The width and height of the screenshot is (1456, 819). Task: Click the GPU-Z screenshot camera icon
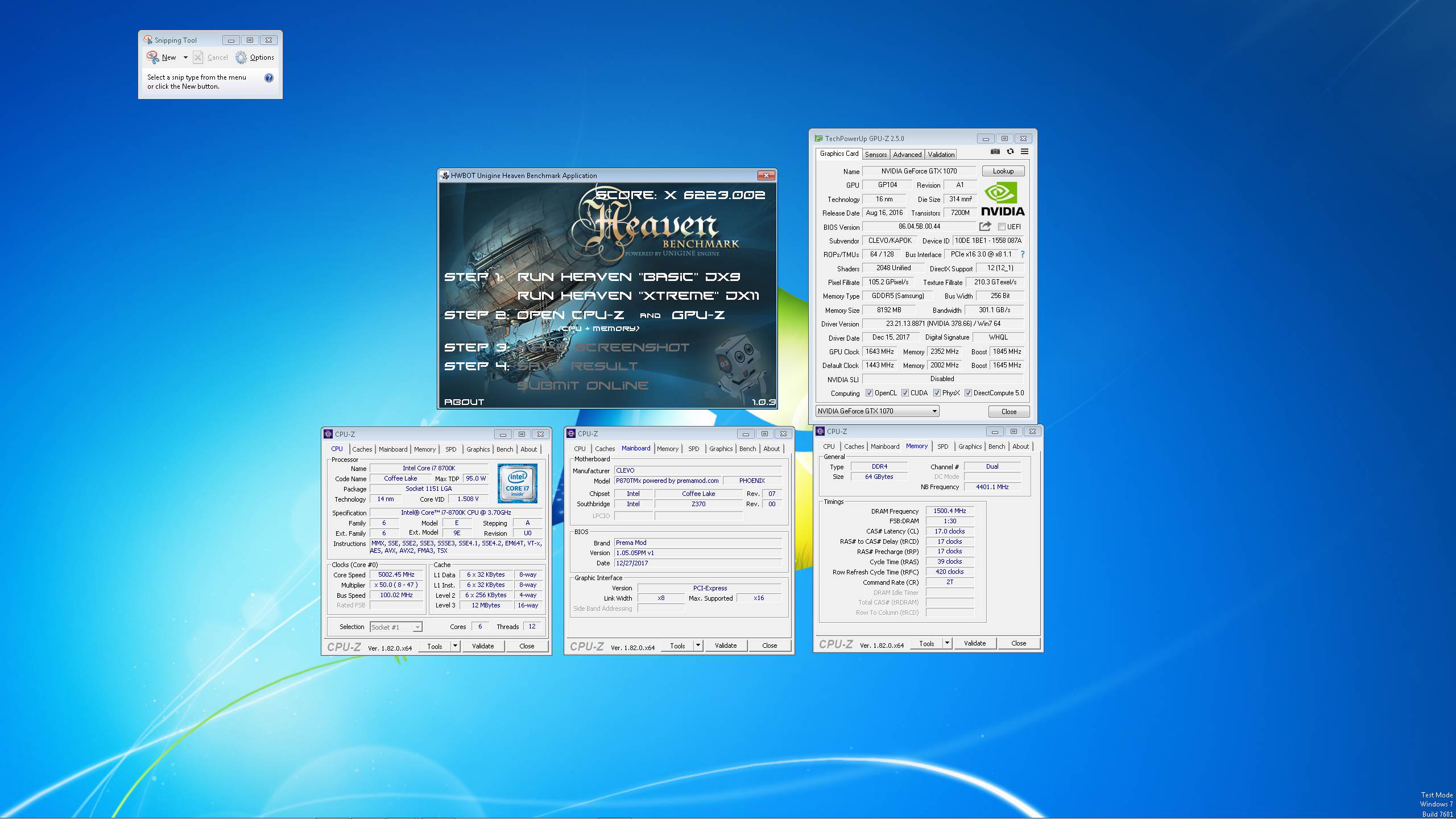(x=995, y=151)
